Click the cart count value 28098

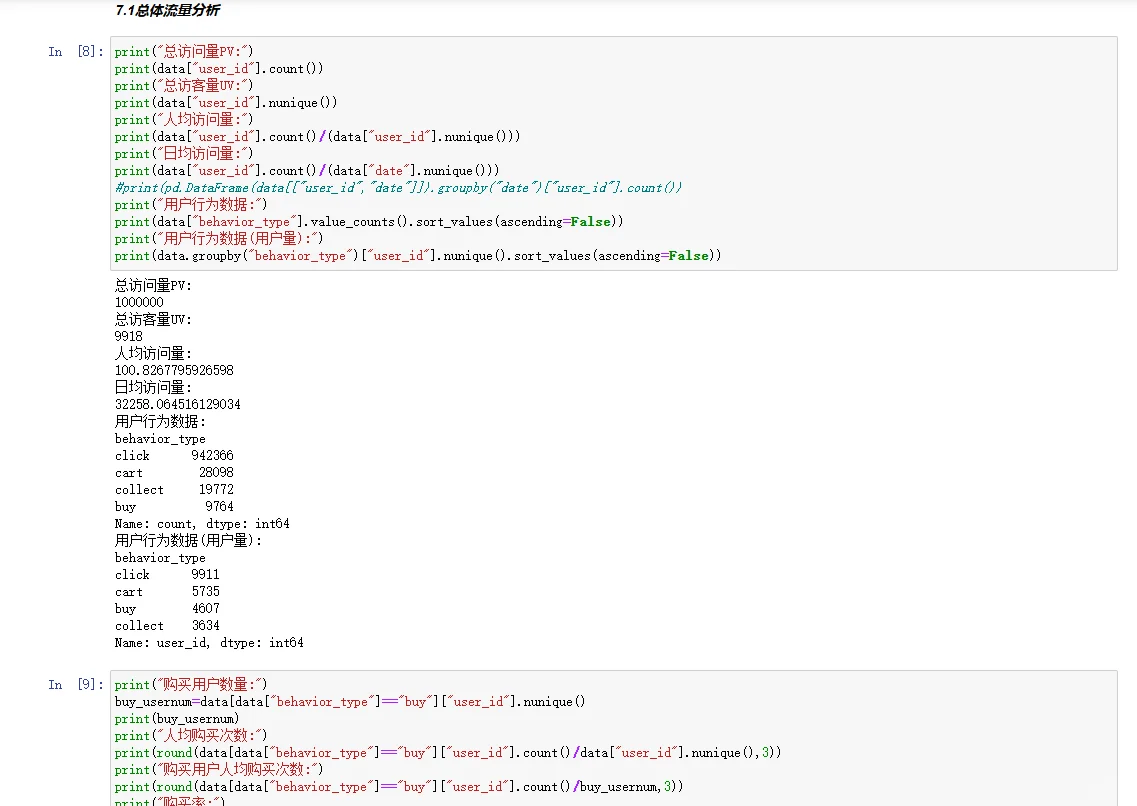pos(216,472)
